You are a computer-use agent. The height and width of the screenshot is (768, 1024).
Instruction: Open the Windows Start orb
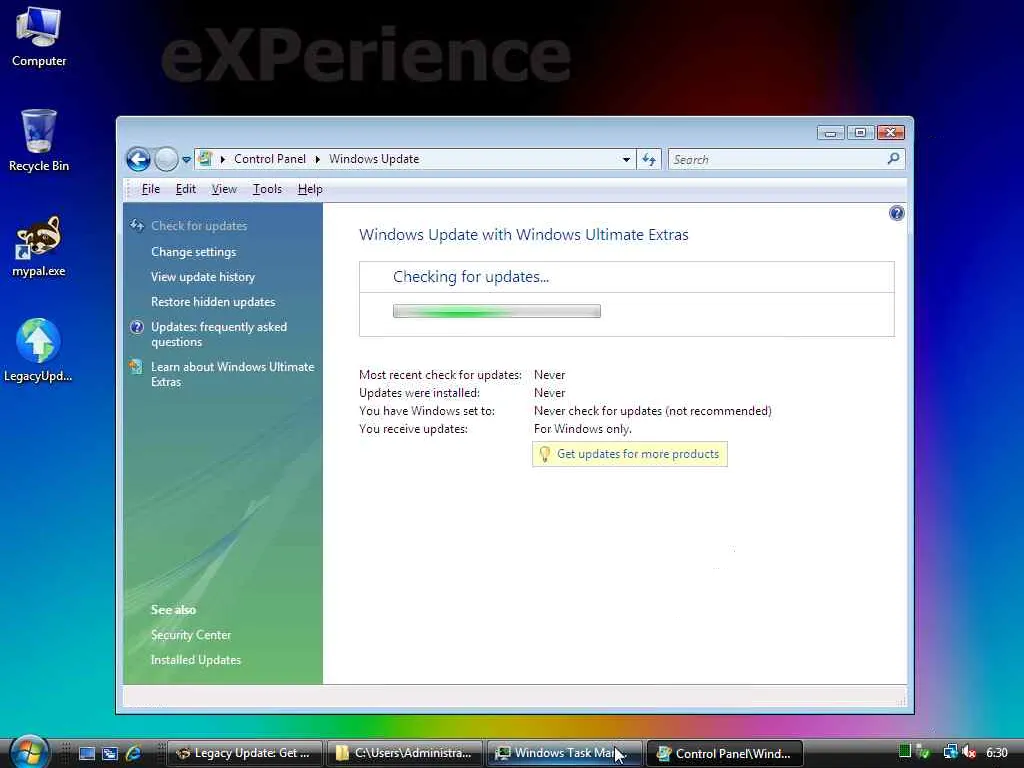(x=29, y=752)
